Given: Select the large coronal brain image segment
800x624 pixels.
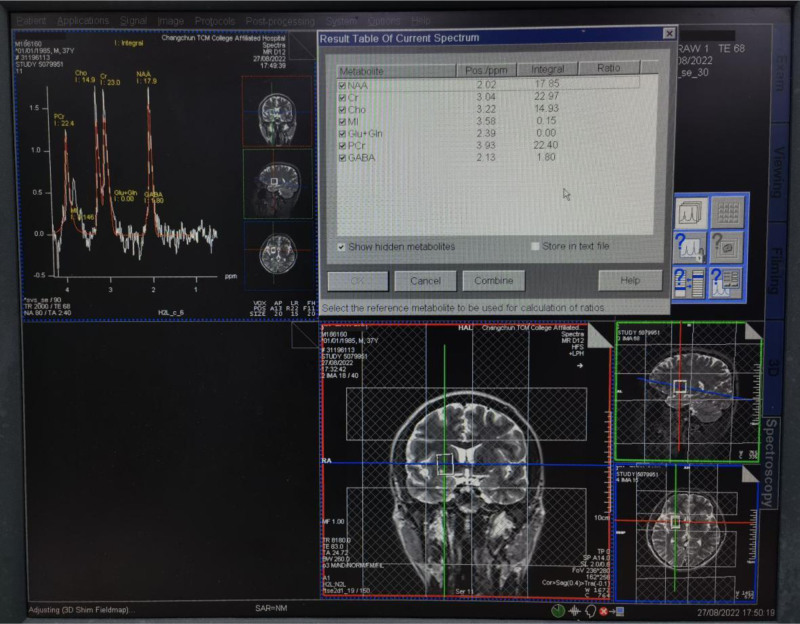Looking at the screenshot, I should click(x=466, y=460).
